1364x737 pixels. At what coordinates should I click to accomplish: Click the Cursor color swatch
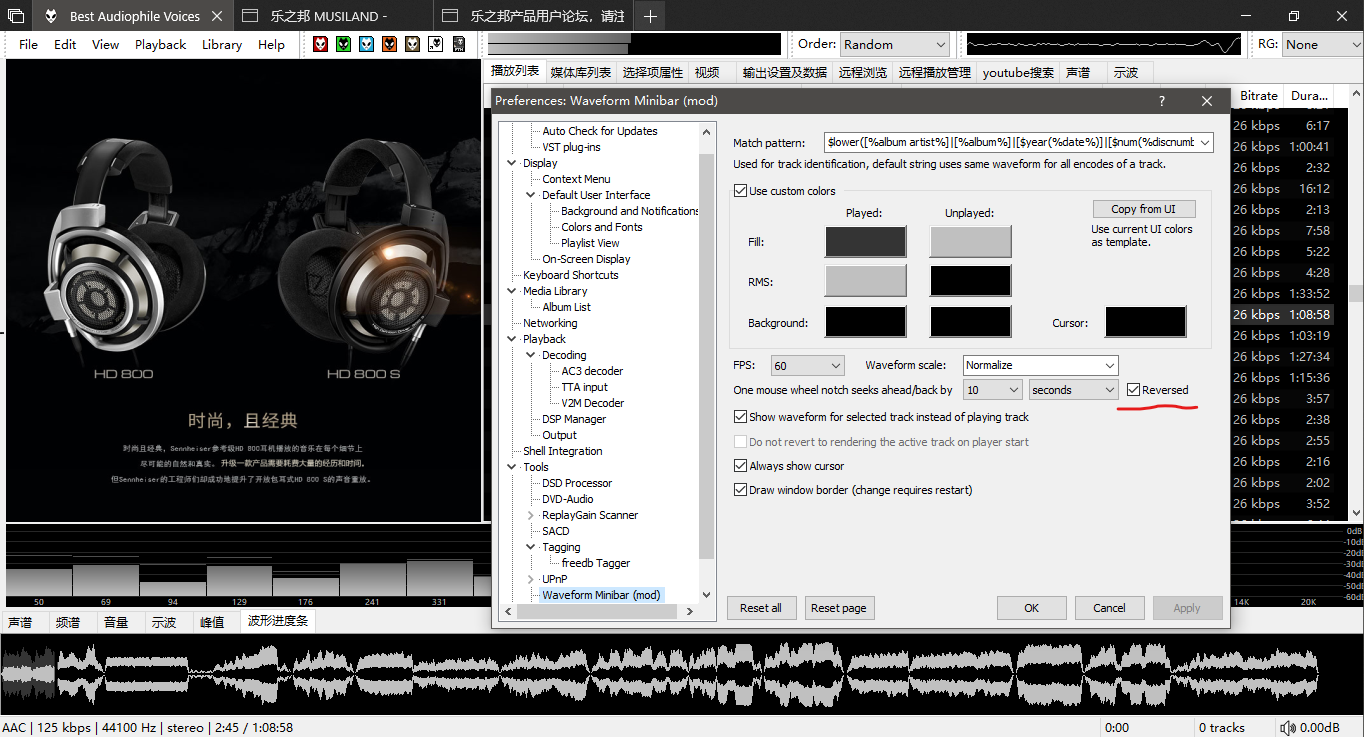click(x=1145, y=322)
